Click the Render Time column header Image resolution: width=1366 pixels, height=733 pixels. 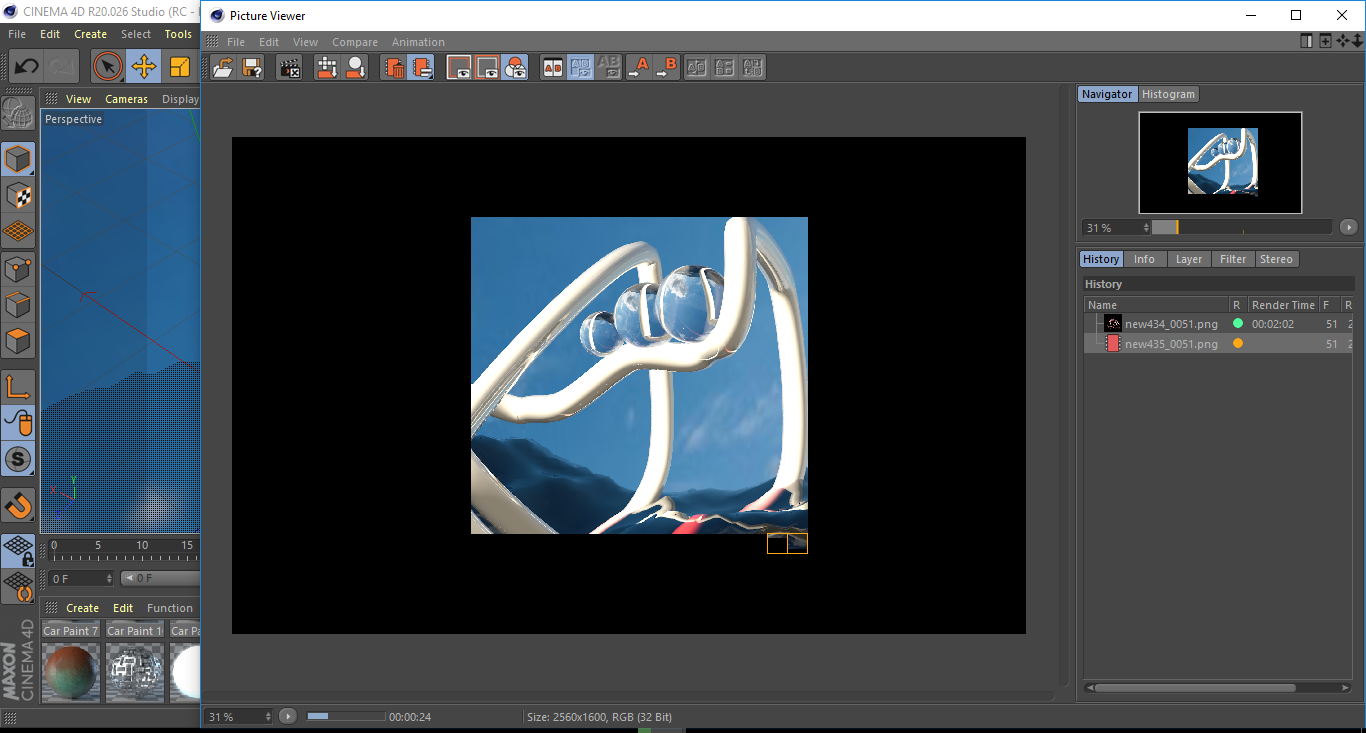click(x=1283, y=305)
